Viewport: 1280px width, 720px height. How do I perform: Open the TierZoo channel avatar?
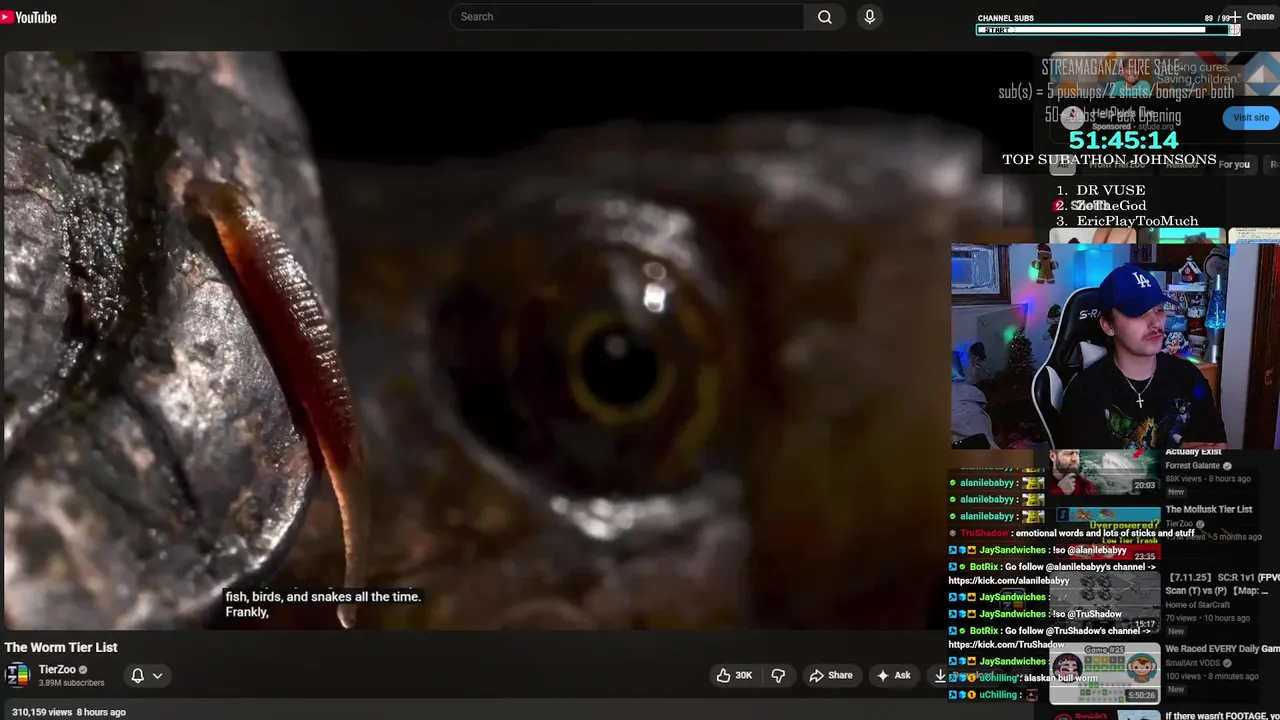pyautogui.click(x=17, y=675)
